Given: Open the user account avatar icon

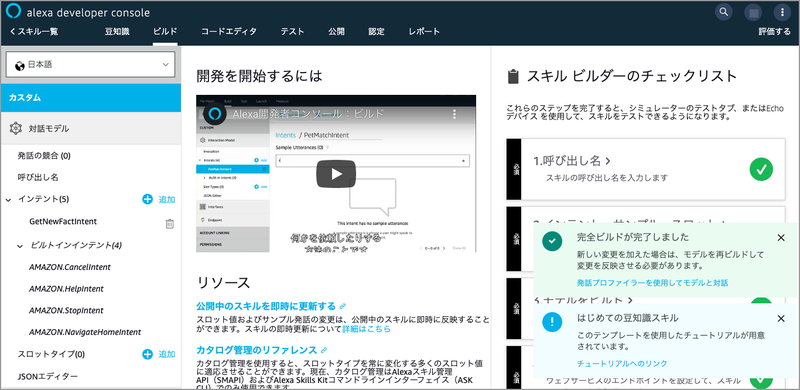Looking at the screenshot, I should [753, 12].
